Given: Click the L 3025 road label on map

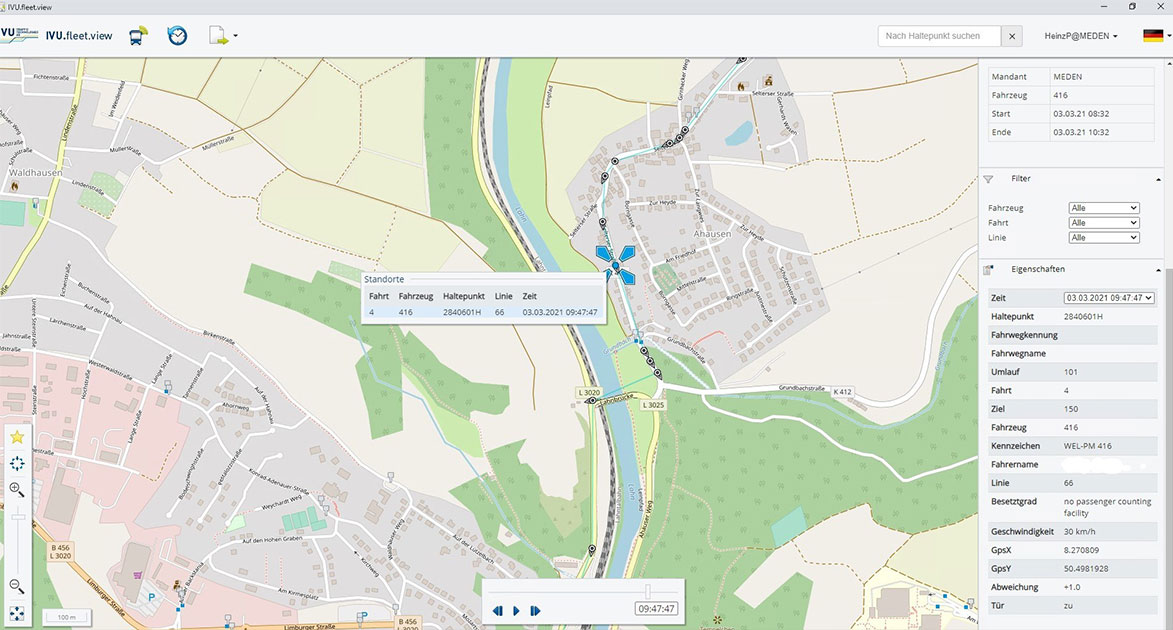Looking at the screenshot, I should pos(653,405).
